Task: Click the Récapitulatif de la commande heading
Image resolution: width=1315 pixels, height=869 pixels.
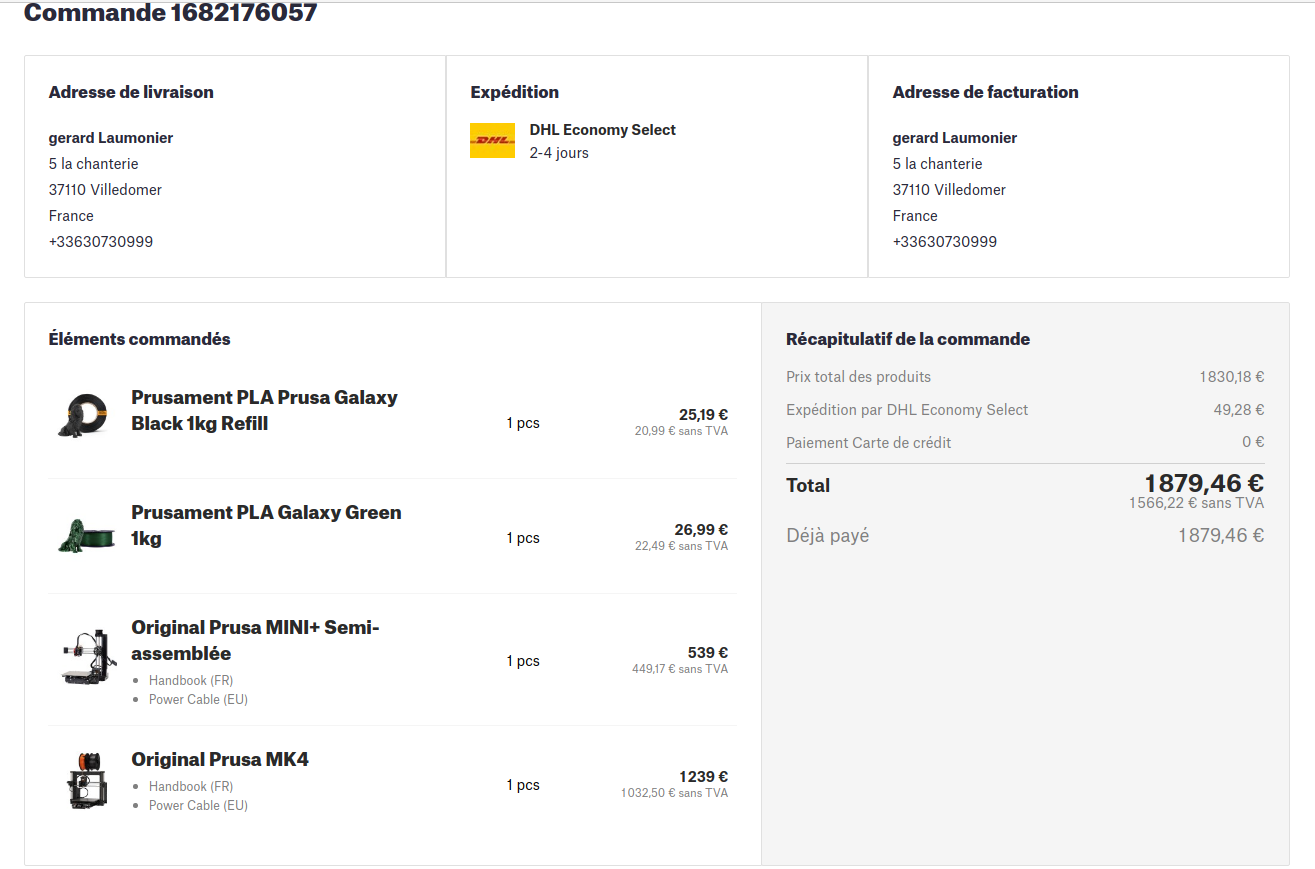Action: click(x=907, y=339)
